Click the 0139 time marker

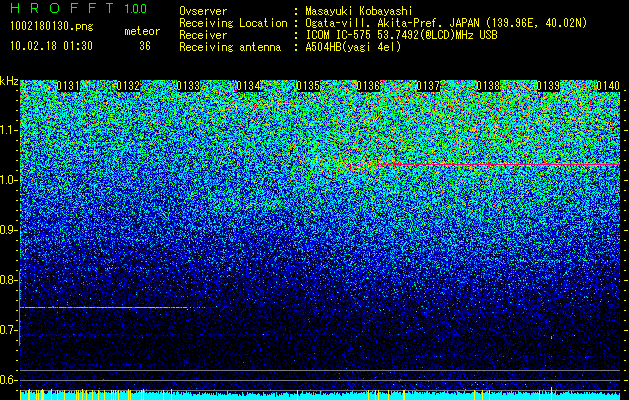(x=548, y=86)
